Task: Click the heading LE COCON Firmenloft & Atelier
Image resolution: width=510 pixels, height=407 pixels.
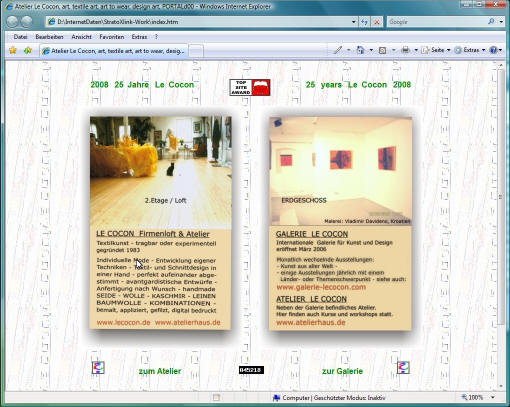Action: [x=153, y=234]
